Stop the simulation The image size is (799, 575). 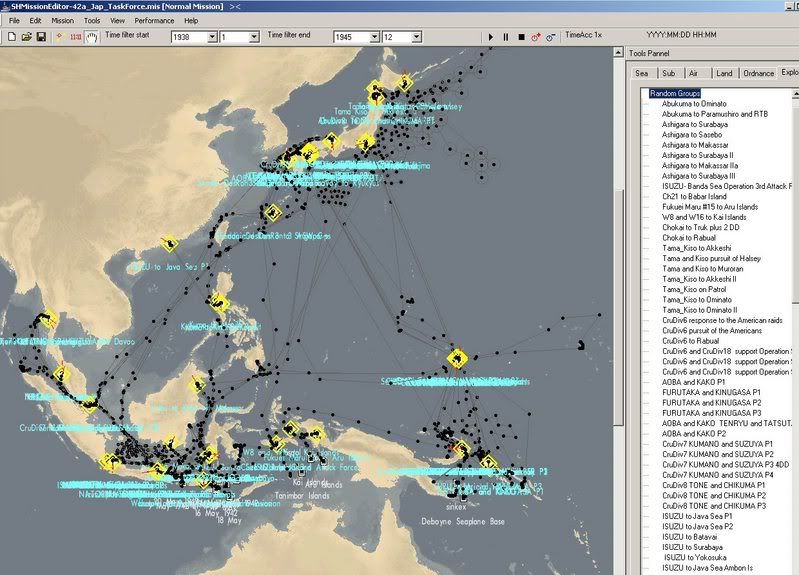pos(521,37)
